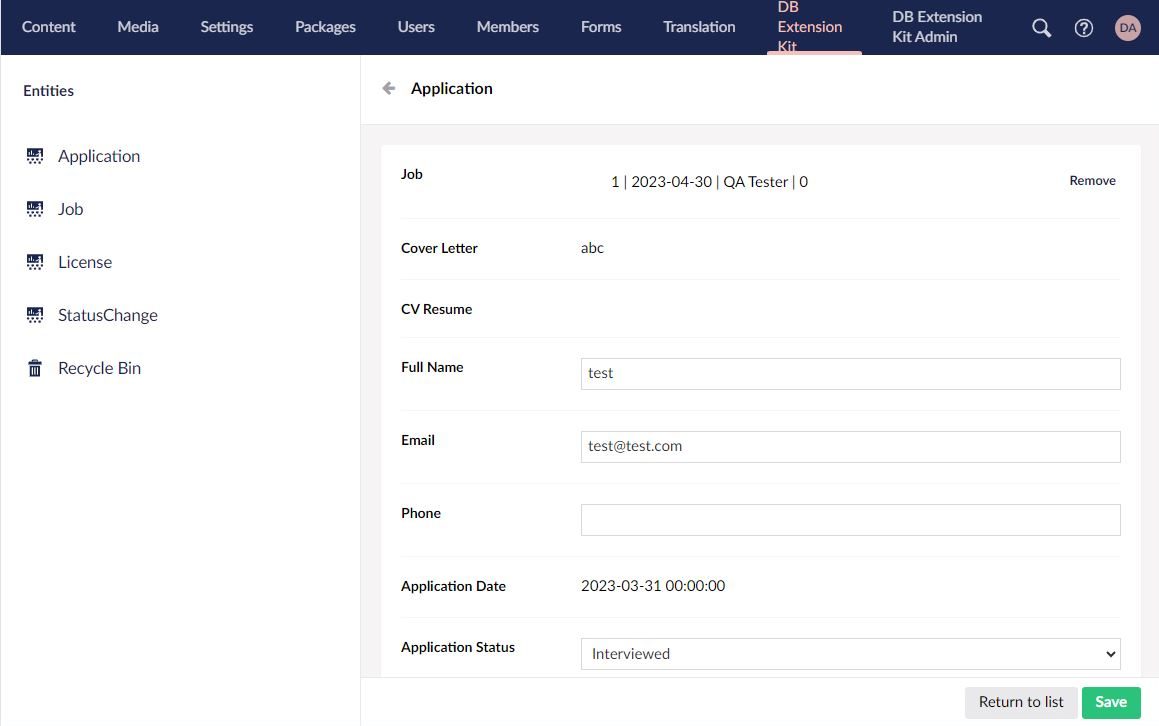Viewport: 1159px width, 726px height.
Task: Navigate to the Members section
Action: (x=507, y=27)
